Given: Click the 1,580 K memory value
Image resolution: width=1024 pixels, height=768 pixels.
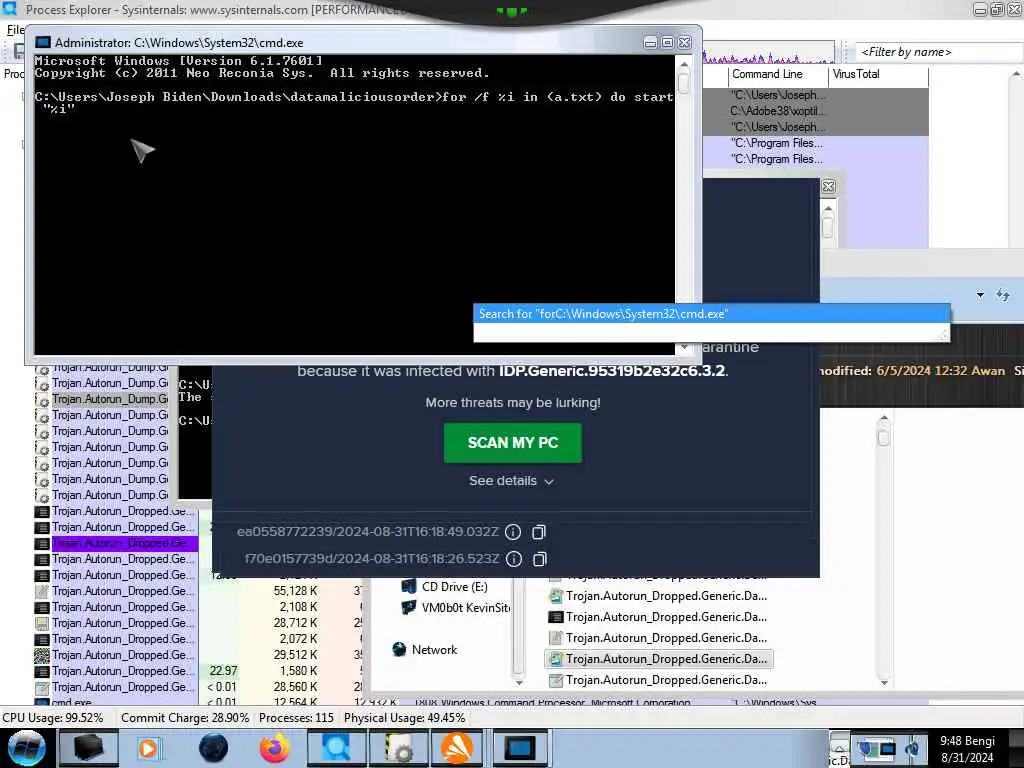Looking at the screenshot, I should (x=298, y=671).
